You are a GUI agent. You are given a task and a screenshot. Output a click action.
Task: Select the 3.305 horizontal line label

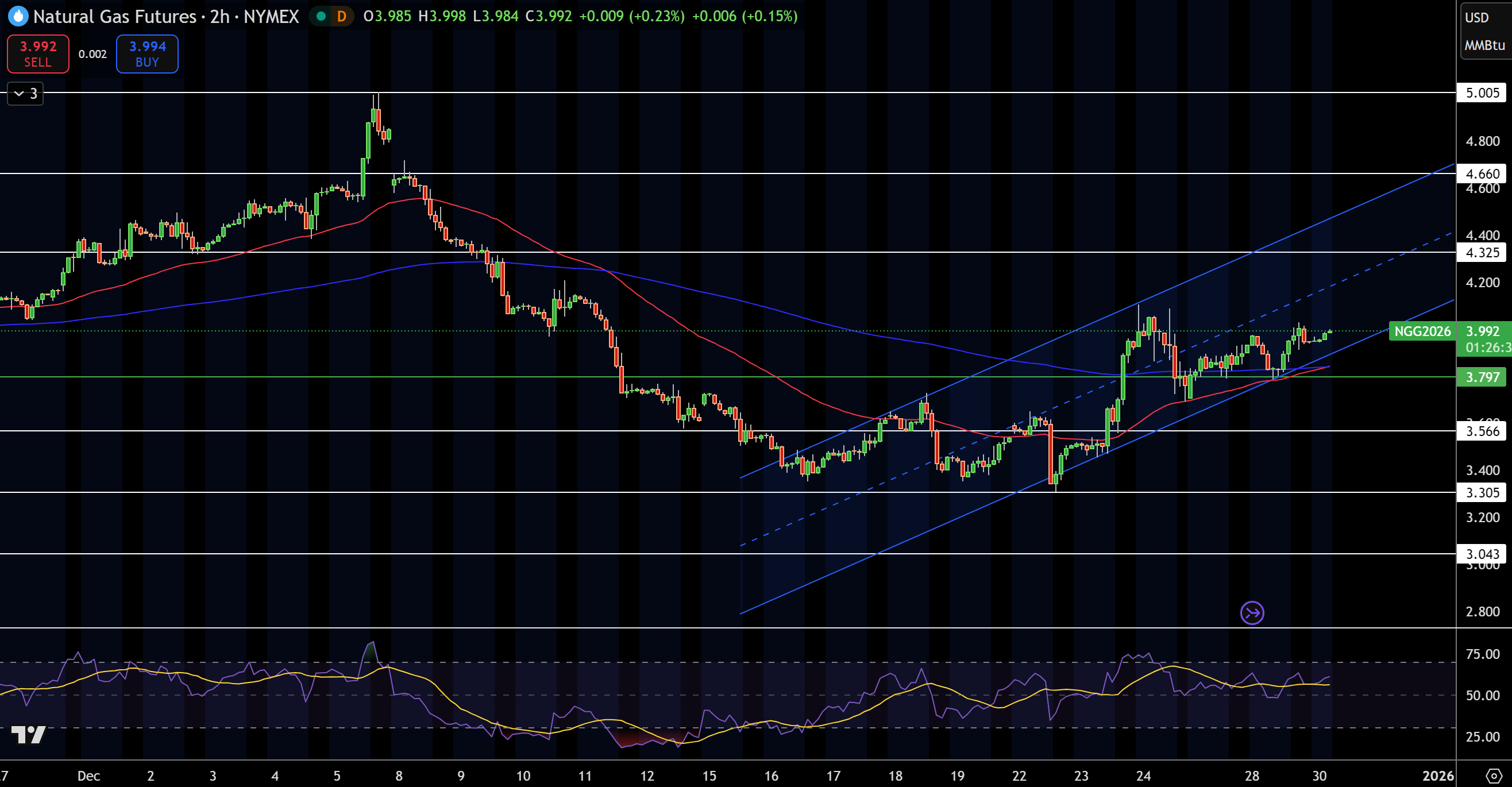(1482, 492)
